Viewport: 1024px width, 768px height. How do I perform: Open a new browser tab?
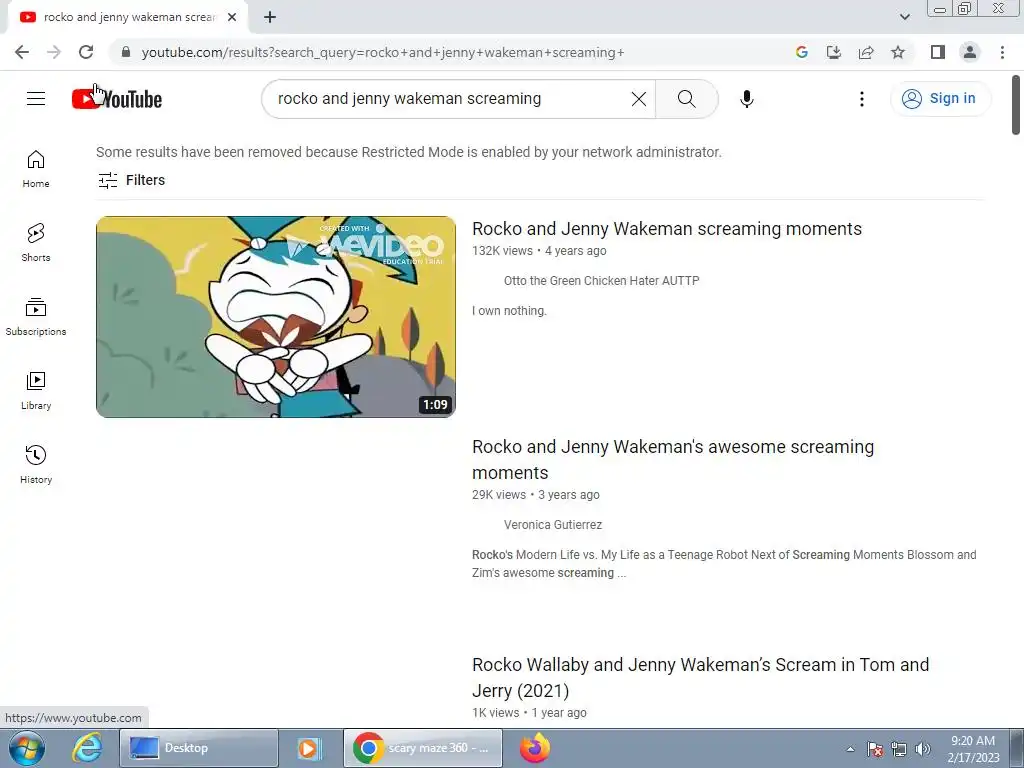click(270, 17)
